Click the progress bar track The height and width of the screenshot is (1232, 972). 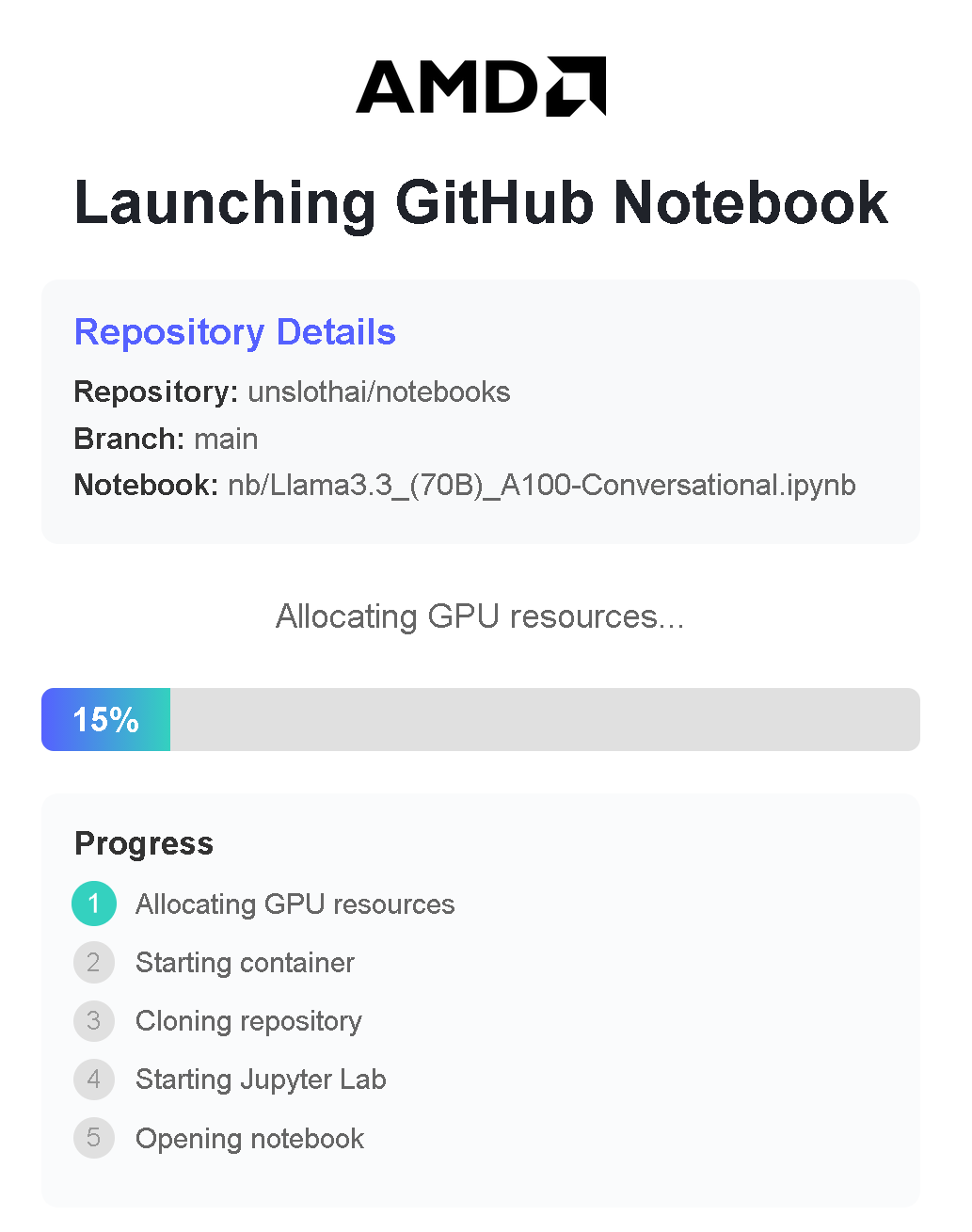(544, 720)
